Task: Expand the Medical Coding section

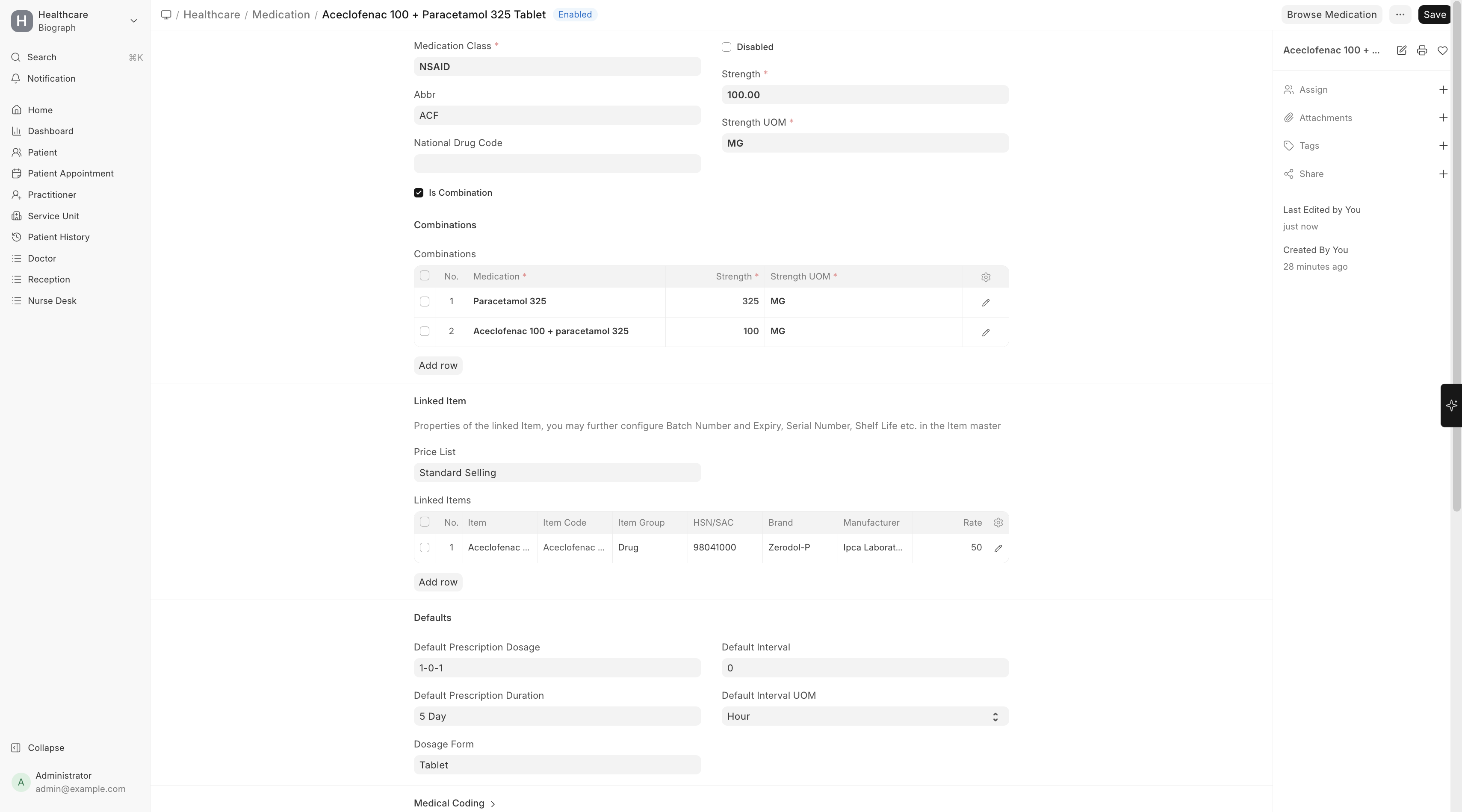Action: [455, 803]
